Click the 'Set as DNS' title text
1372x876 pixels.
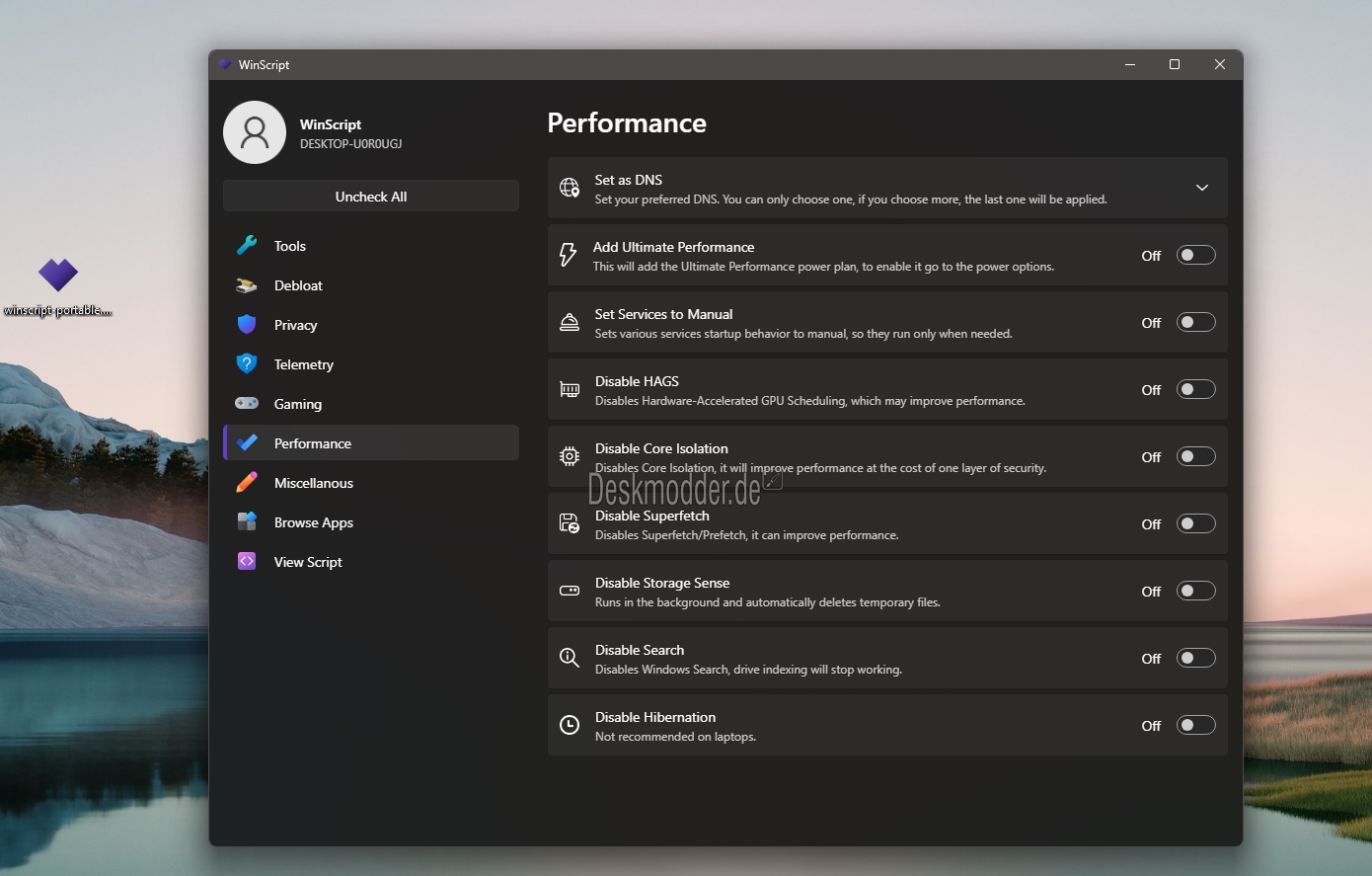[629, 180]
